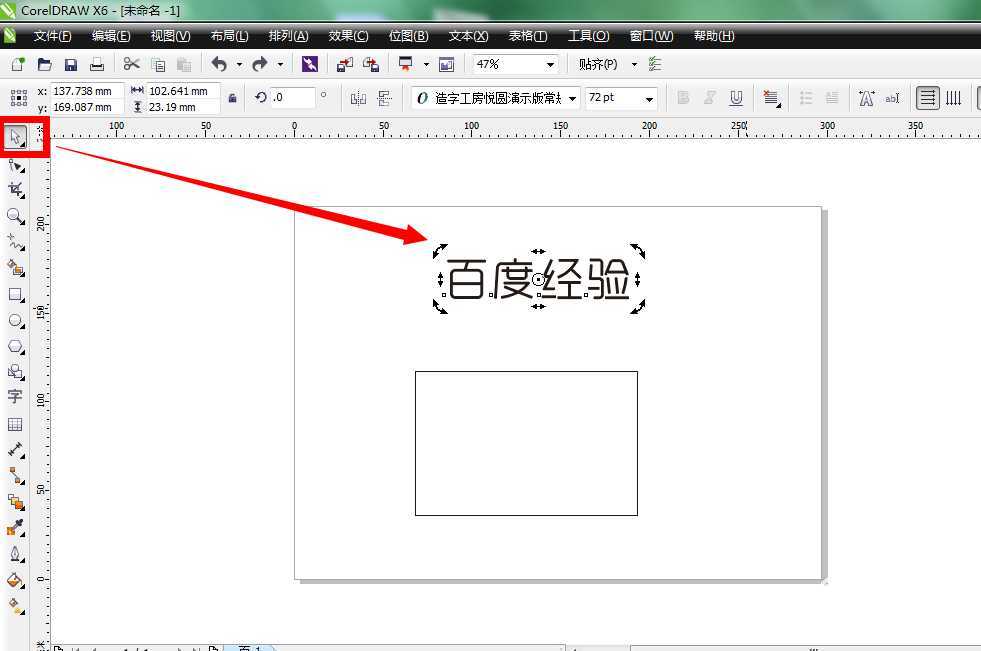Select the Ellipse tool

(15, 321)
